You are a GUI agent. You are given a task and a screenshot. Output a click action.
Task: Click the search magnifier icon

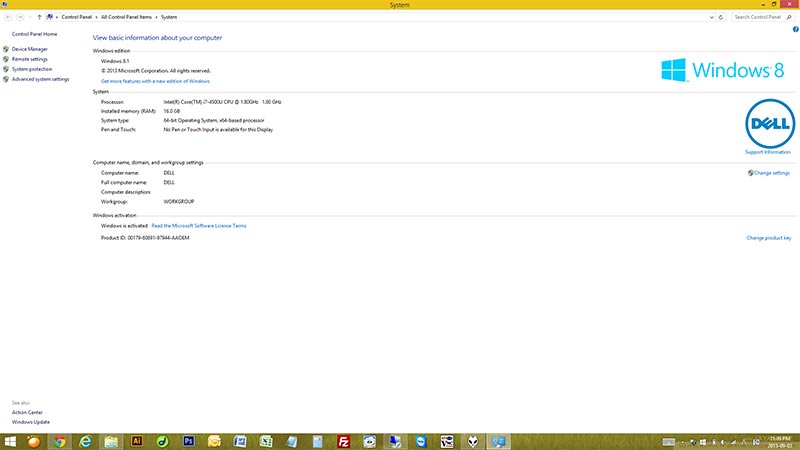(789, 17)
